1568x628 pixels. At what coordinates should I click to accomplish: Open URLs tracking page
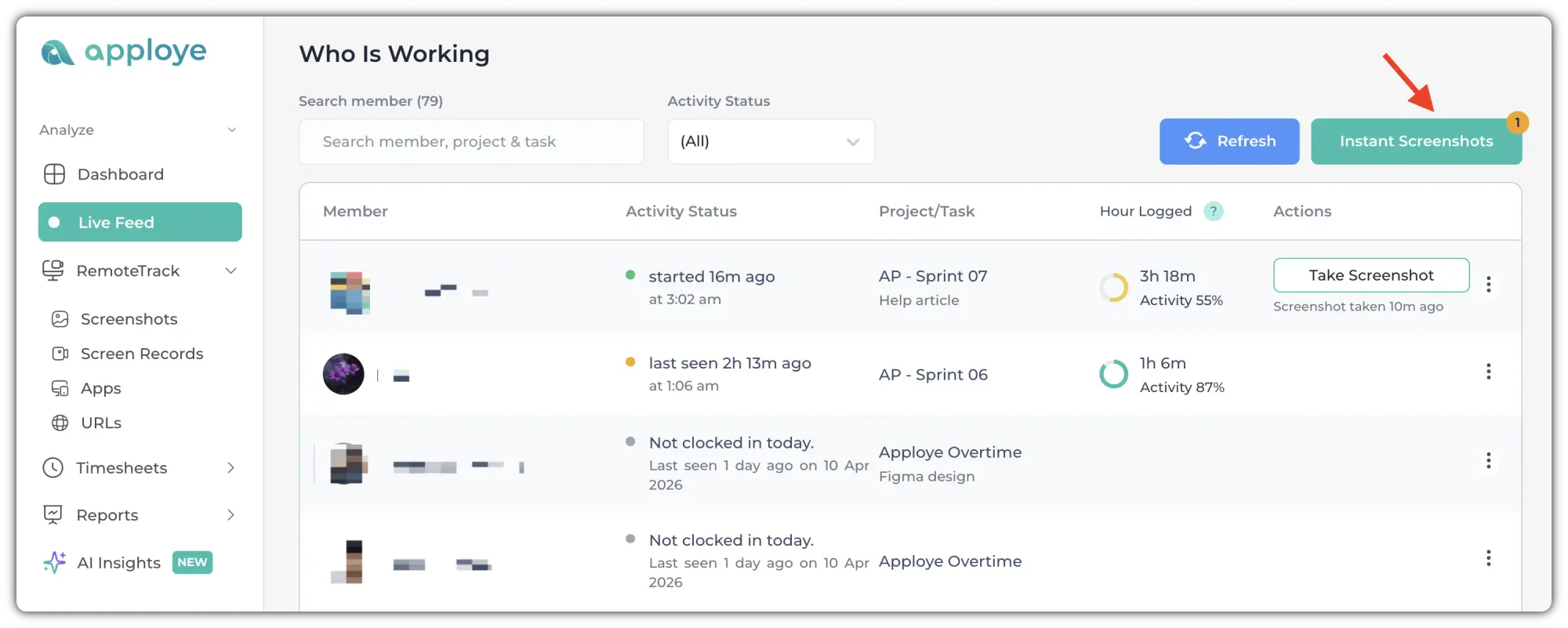101,423
